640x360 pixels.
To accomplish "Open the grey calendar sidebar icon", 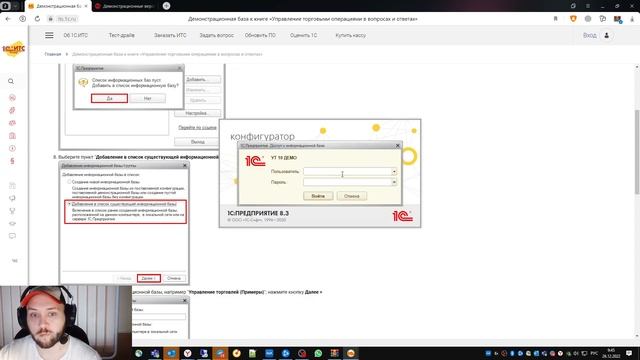I will tap(12, 186).
